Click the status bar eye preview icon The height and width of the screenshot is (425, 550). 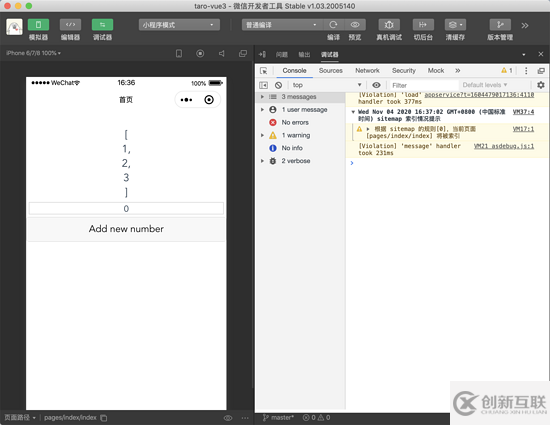pyautogui.click(x=228, y=418)
